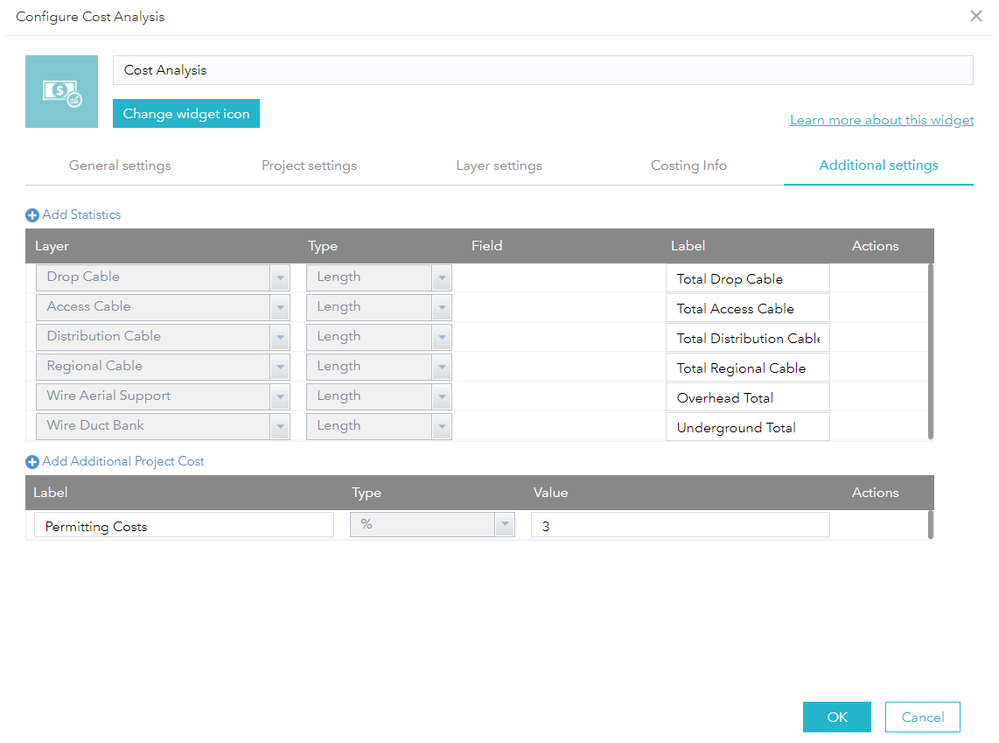The image size is (999, 743).
Task: Edit the Total Access Cable label field
Action: pos(748,308)
